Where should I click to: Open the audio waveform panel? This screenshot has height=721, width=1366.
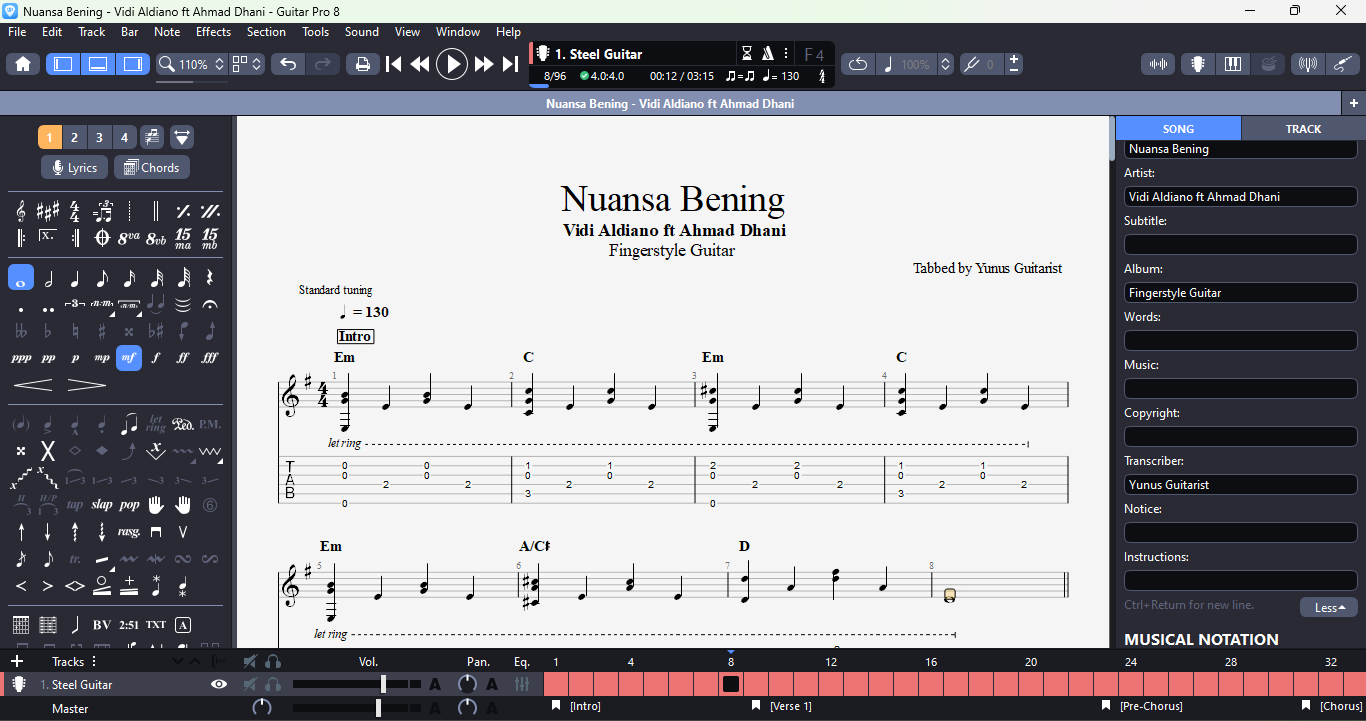coord(1158,64)
